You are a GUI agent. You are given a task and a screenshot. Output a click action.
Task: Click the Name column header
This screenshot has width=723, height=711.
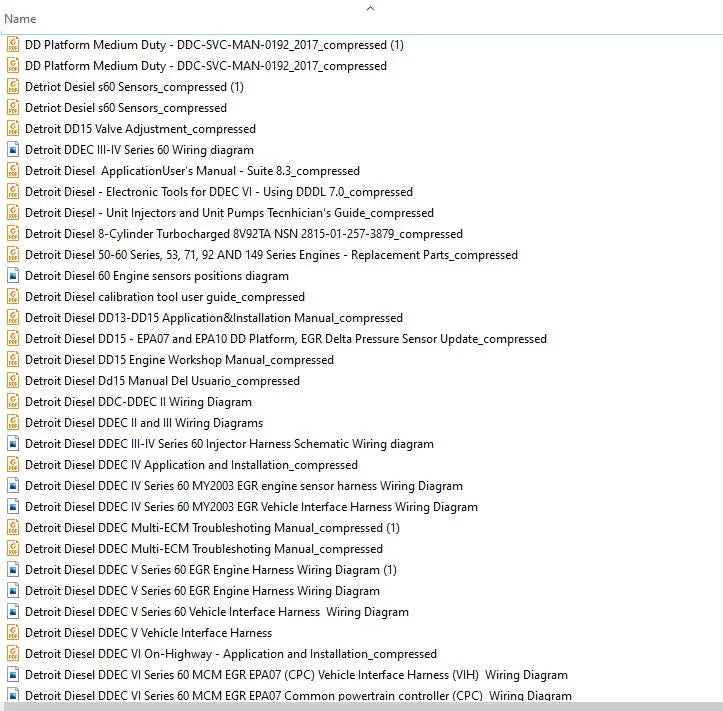[x=20, y=19]
